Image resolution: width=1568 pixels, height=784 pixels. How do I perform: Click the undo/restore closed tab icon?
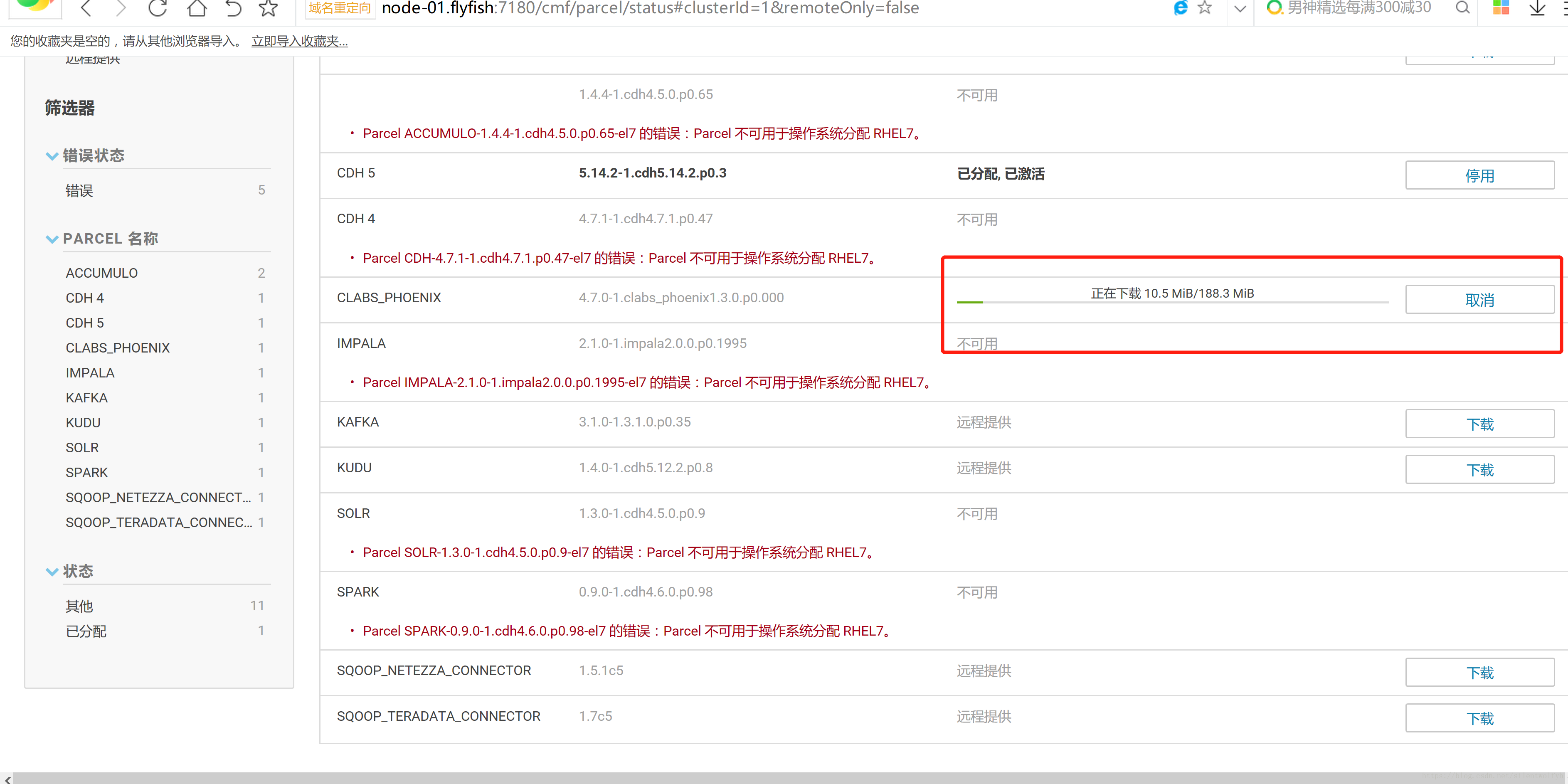[233, 8]
